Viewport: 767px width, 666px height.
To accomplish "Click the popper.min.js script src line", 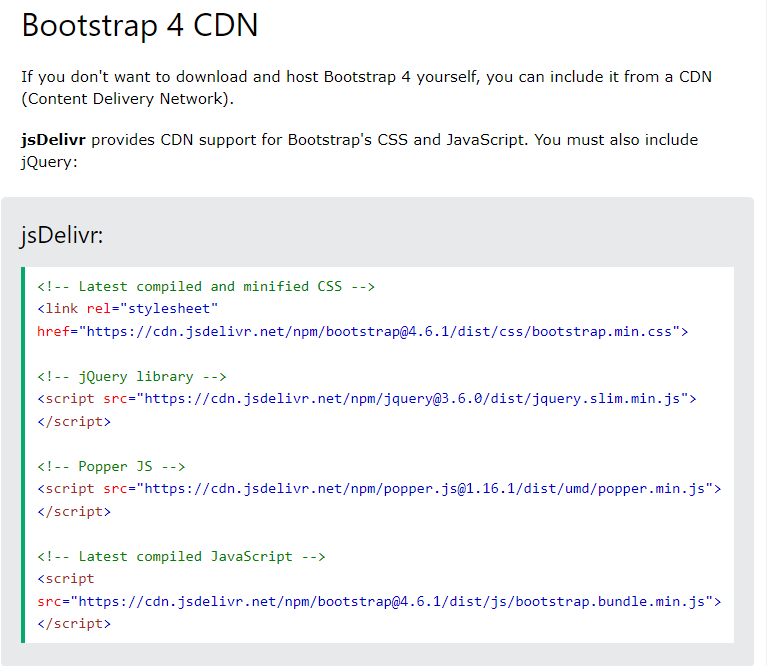I will tap(379, 489).
